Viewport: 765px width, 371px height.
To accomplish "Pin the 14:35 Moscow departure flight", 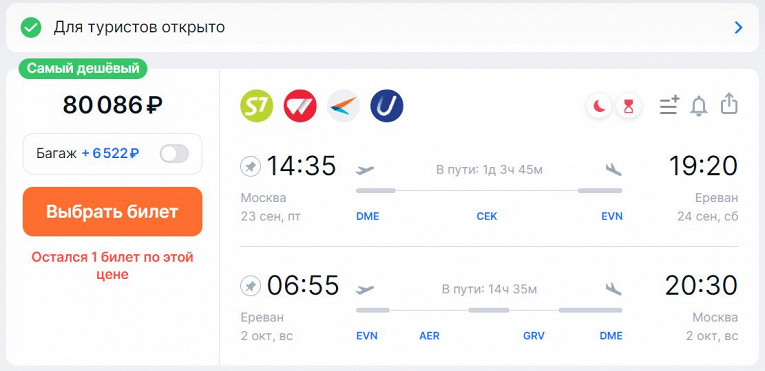I will (251, 167).
